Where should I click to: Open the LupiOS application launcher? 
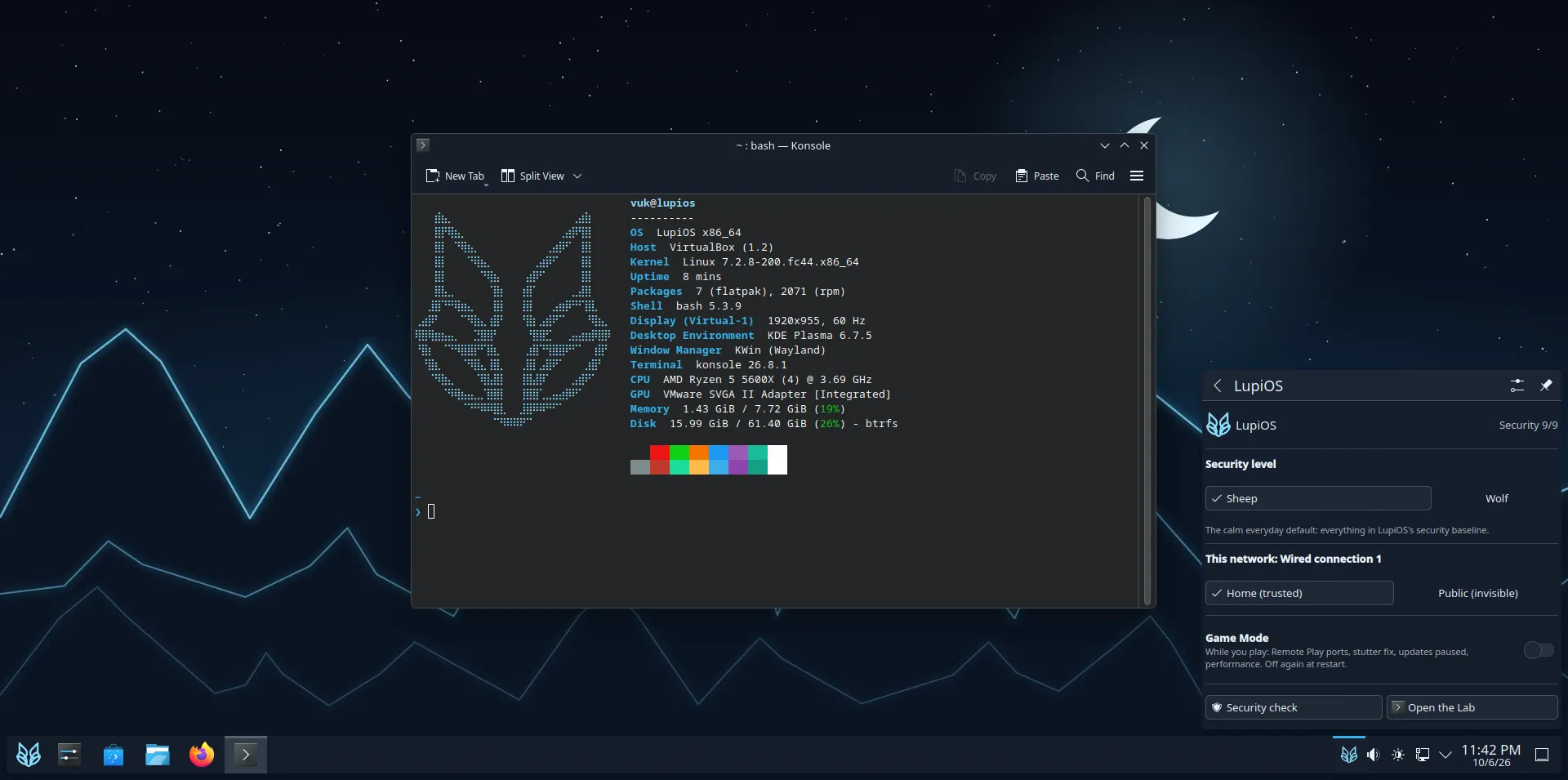[x=29, y=755]
